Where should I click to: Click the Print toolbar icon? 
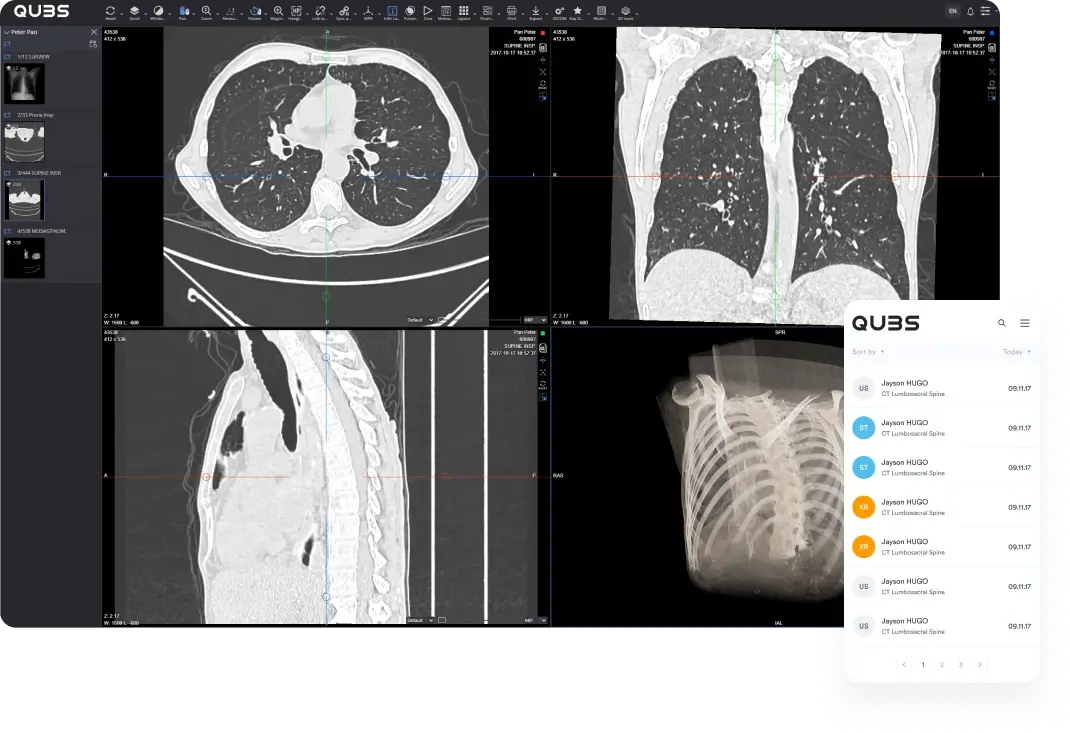(511, 10)
